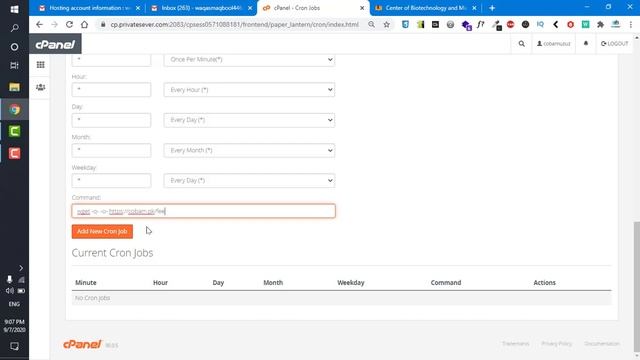Open Windows search from taskbar
This screenshot has height=360, width=640.
click(14, 28)
